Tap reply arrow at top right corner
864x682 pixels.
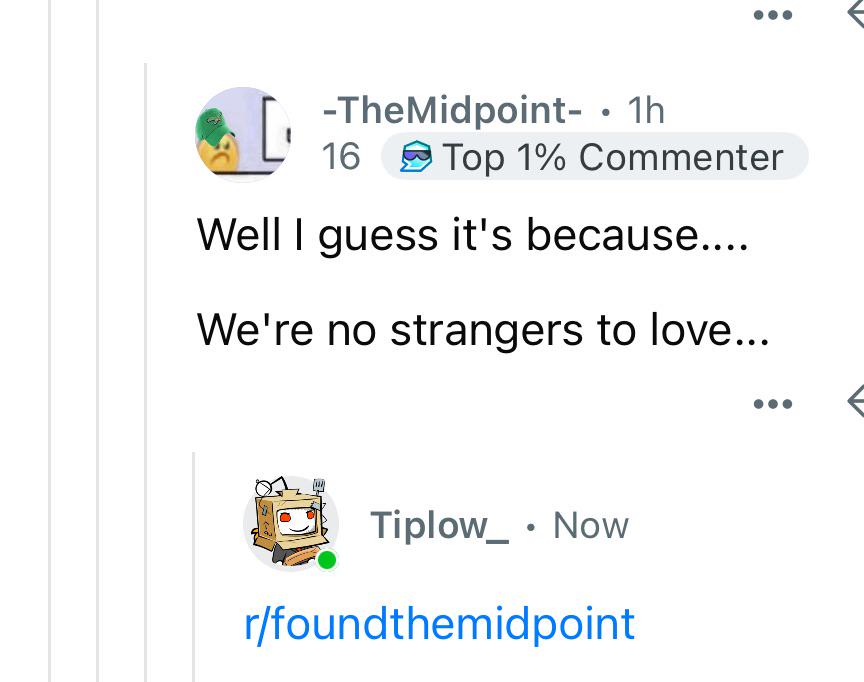[856, 14]
